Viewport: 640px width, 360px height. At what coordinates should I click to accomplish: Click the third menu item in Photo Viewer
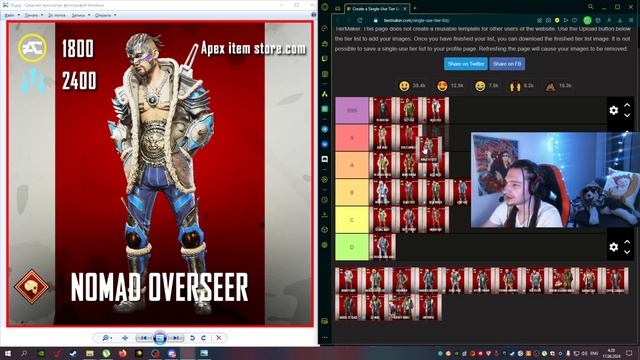[57, 15]
